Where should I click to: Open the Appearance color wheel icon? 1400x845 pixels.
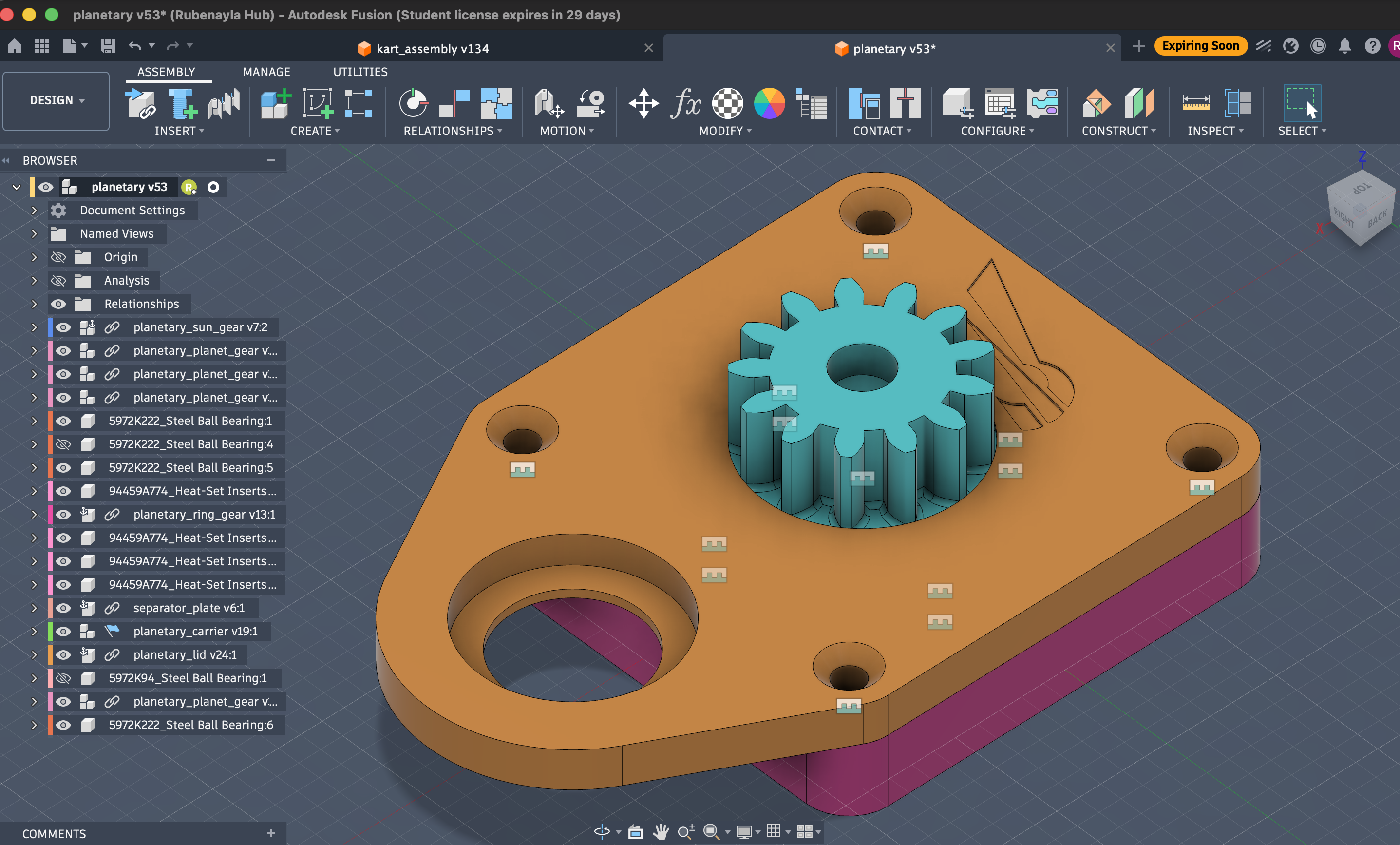pyautogui.click(x=769, y=103)
